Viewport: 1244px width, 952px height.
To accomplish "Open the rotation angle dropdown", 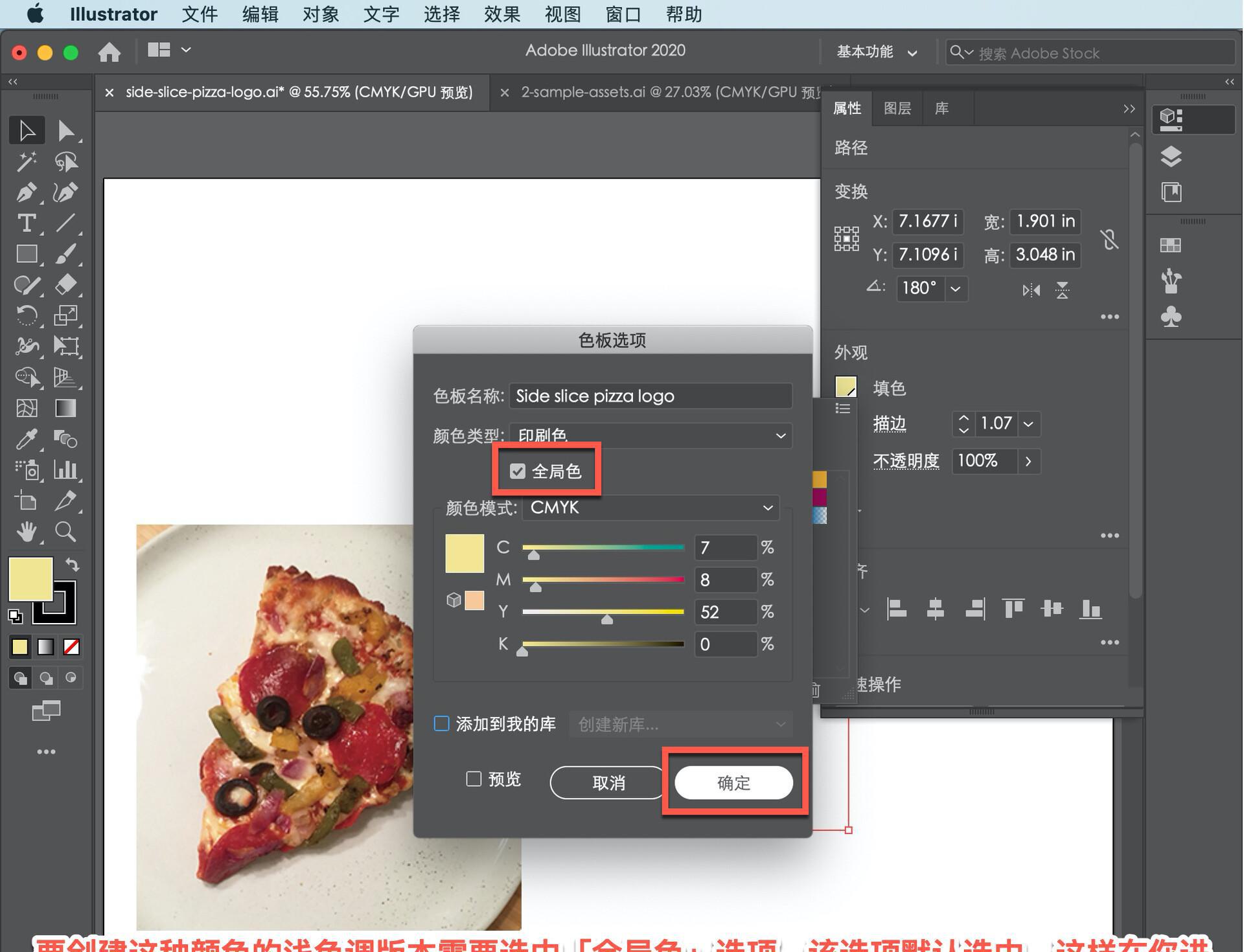I will 955,288.
